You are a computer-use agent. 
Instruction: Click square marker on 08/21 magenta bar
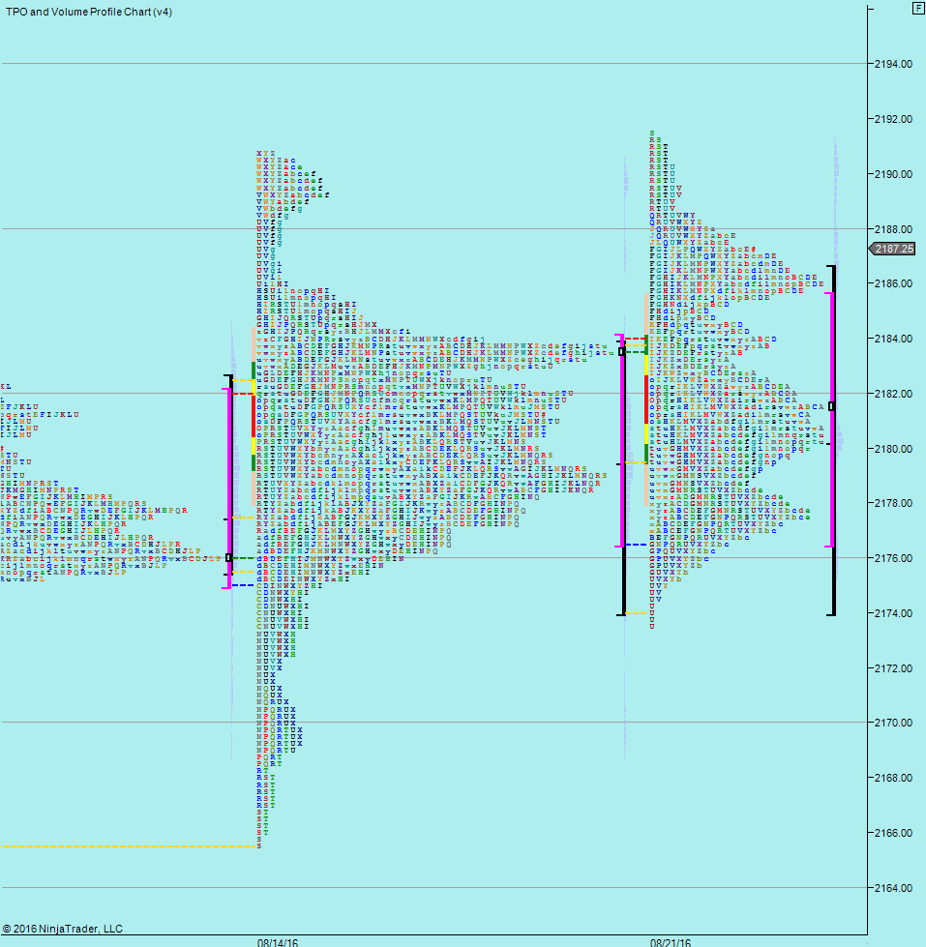621,352
